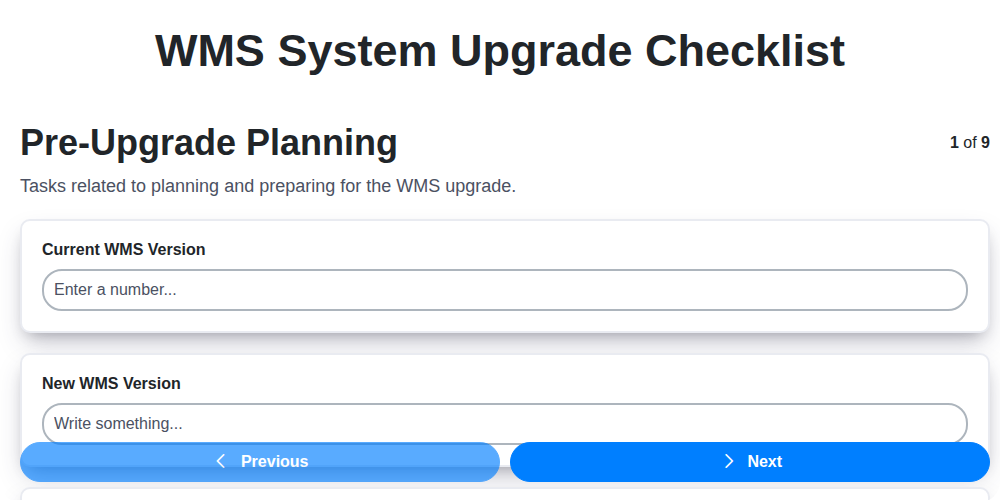Click the WMS System Upgrade Checklist title
Screen dimensions: 1000x500
(500, 51)
